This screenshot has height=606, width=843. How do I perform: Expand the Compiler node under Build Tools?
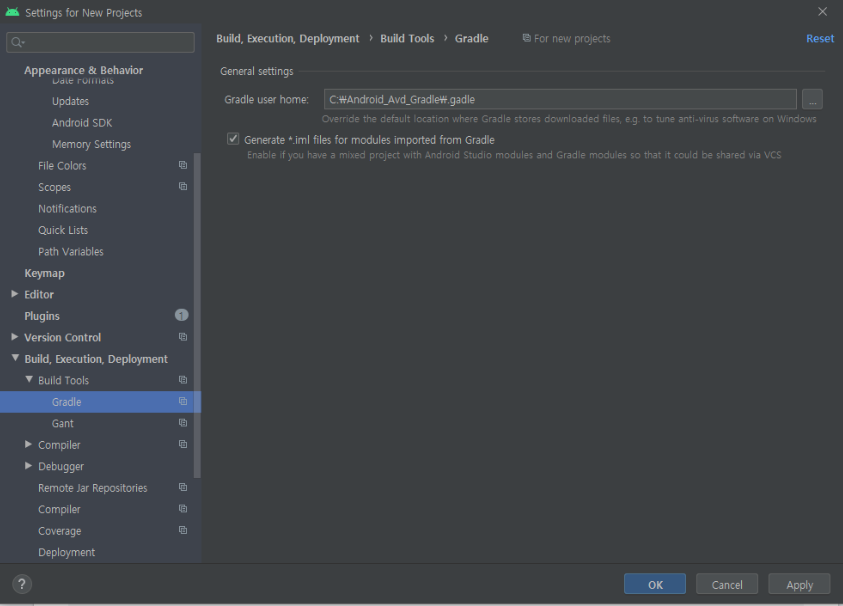click(x=28, y=445)
